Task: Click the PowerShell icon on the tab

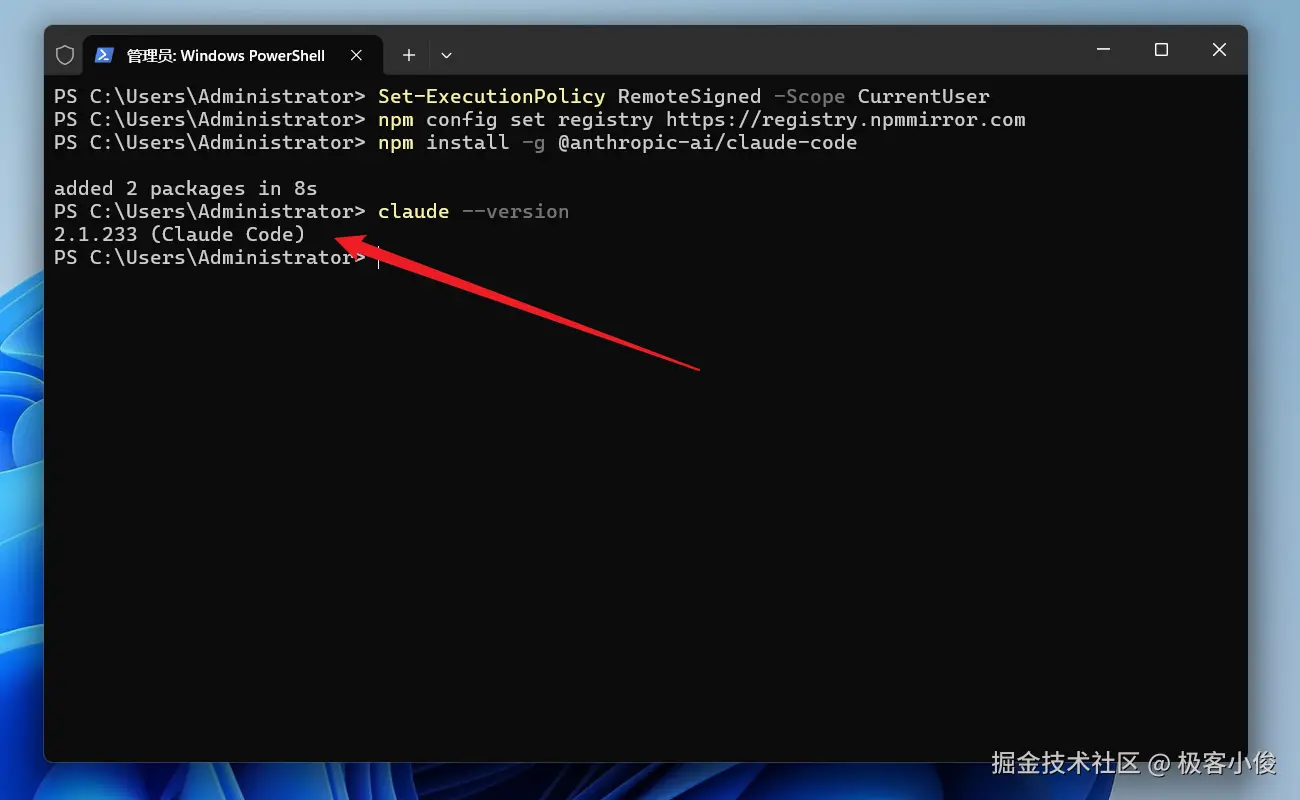Action: [x=104, y=55]
